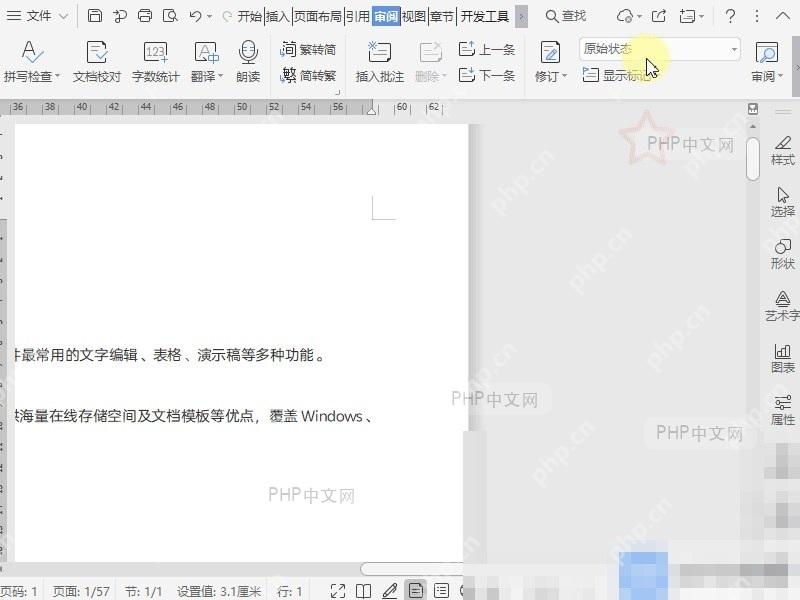This screenshot has height=600, width=800.
Task: Click the horizontal scrollbar thumb
Action: [x=411, y=568]
